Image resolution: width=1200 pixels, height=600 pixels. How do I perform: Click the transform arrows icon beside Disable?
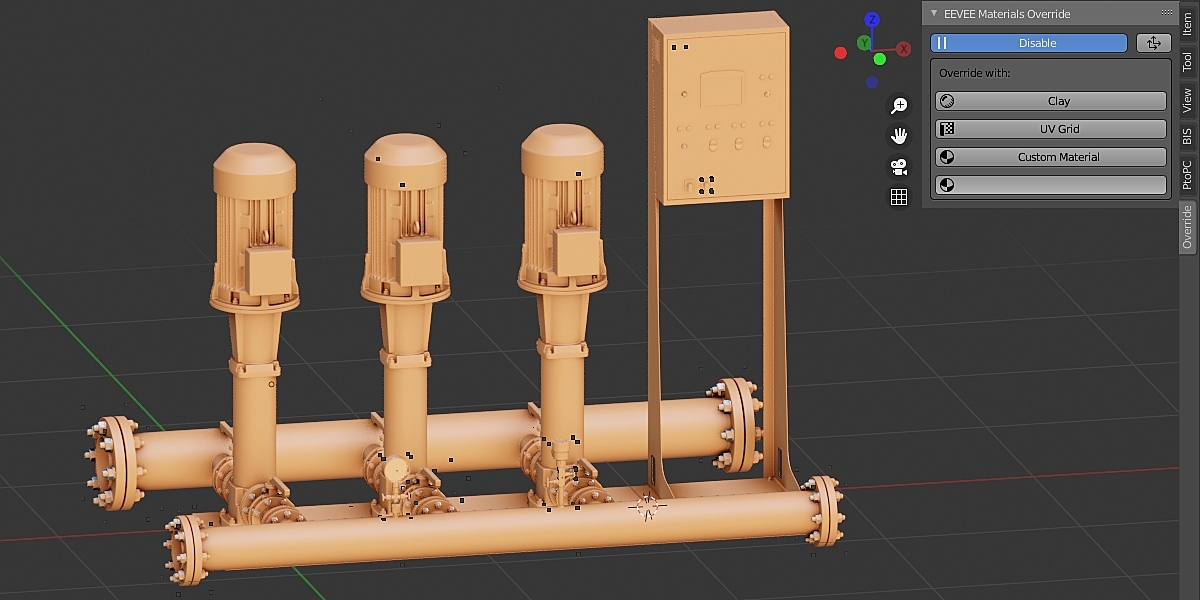tap(1153, 42)
